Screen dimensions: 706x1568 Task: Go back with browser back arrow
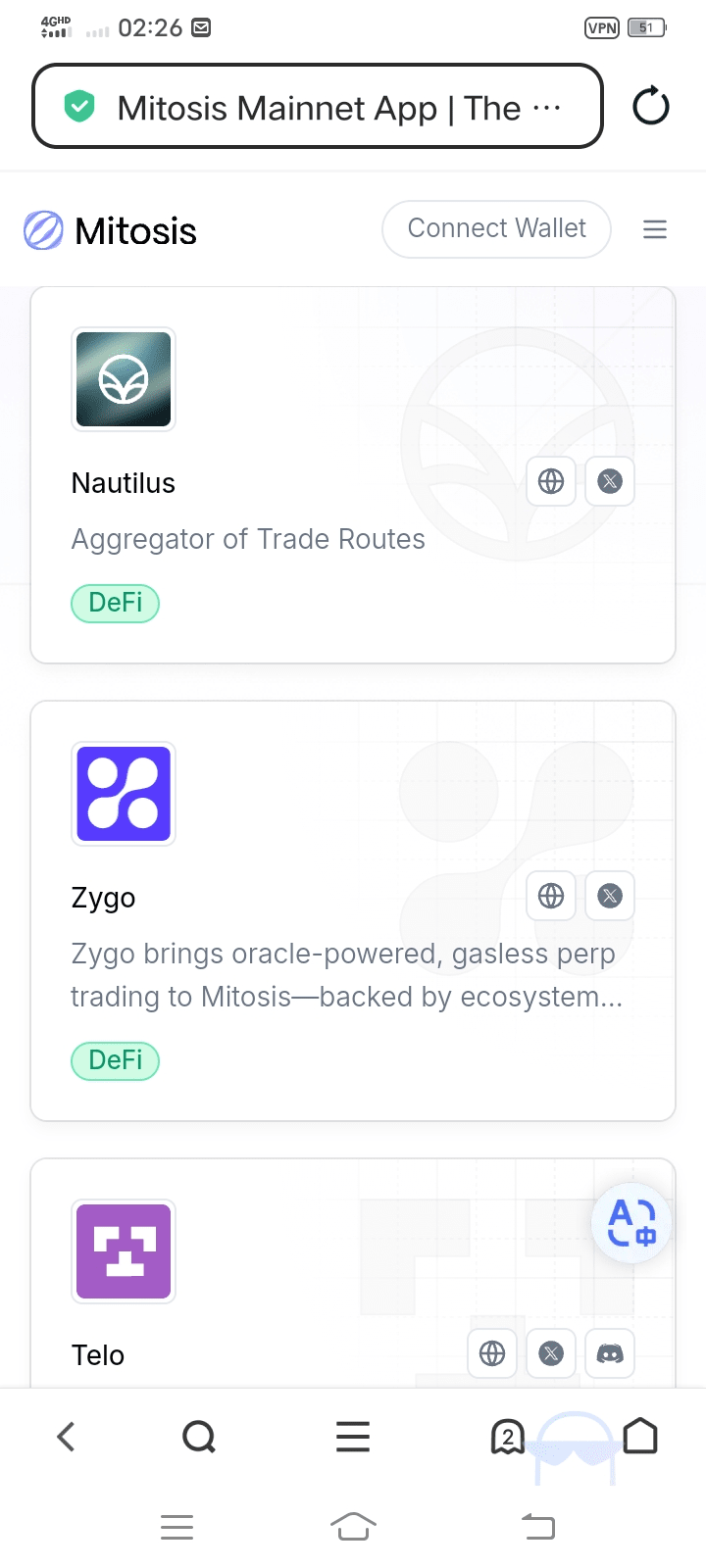click(x=66, y=1437)
